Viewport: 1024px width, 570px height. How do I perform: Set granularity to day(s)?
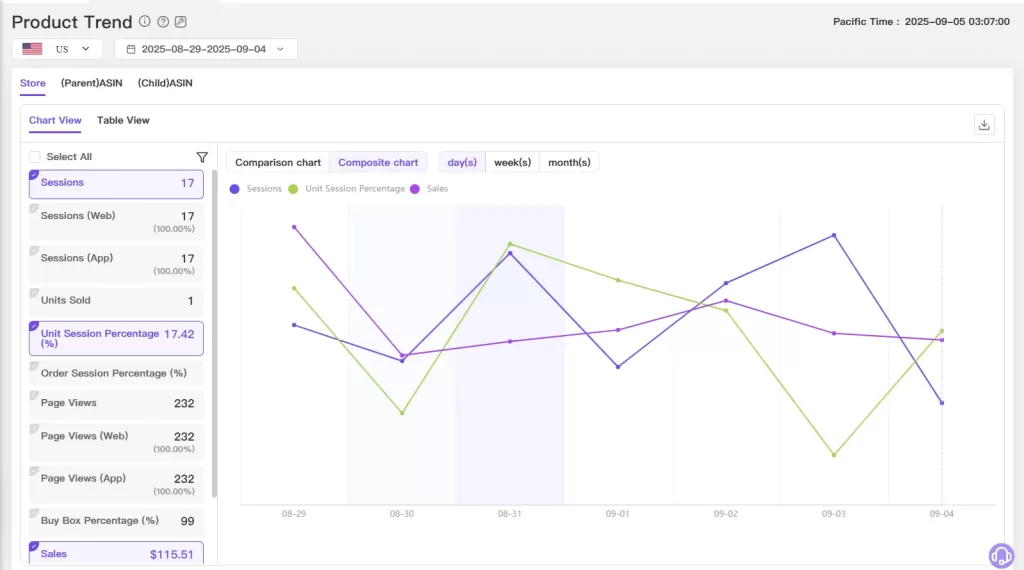tap(462, 163)
